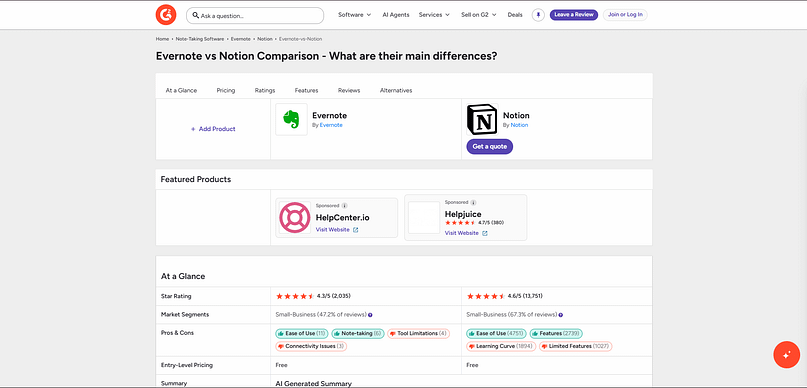Select the Evernote elephant logo
The width and height of the screenshot is (807, 388).
pyautogui.click(x=291, y=119)
